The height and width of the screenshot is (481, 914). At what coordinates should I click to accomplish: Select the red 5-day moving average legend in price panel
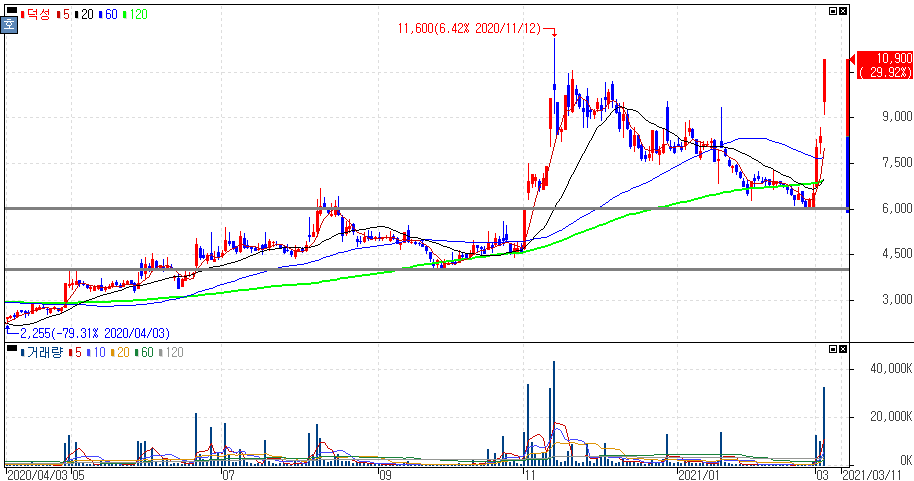(x=64, y=15)
